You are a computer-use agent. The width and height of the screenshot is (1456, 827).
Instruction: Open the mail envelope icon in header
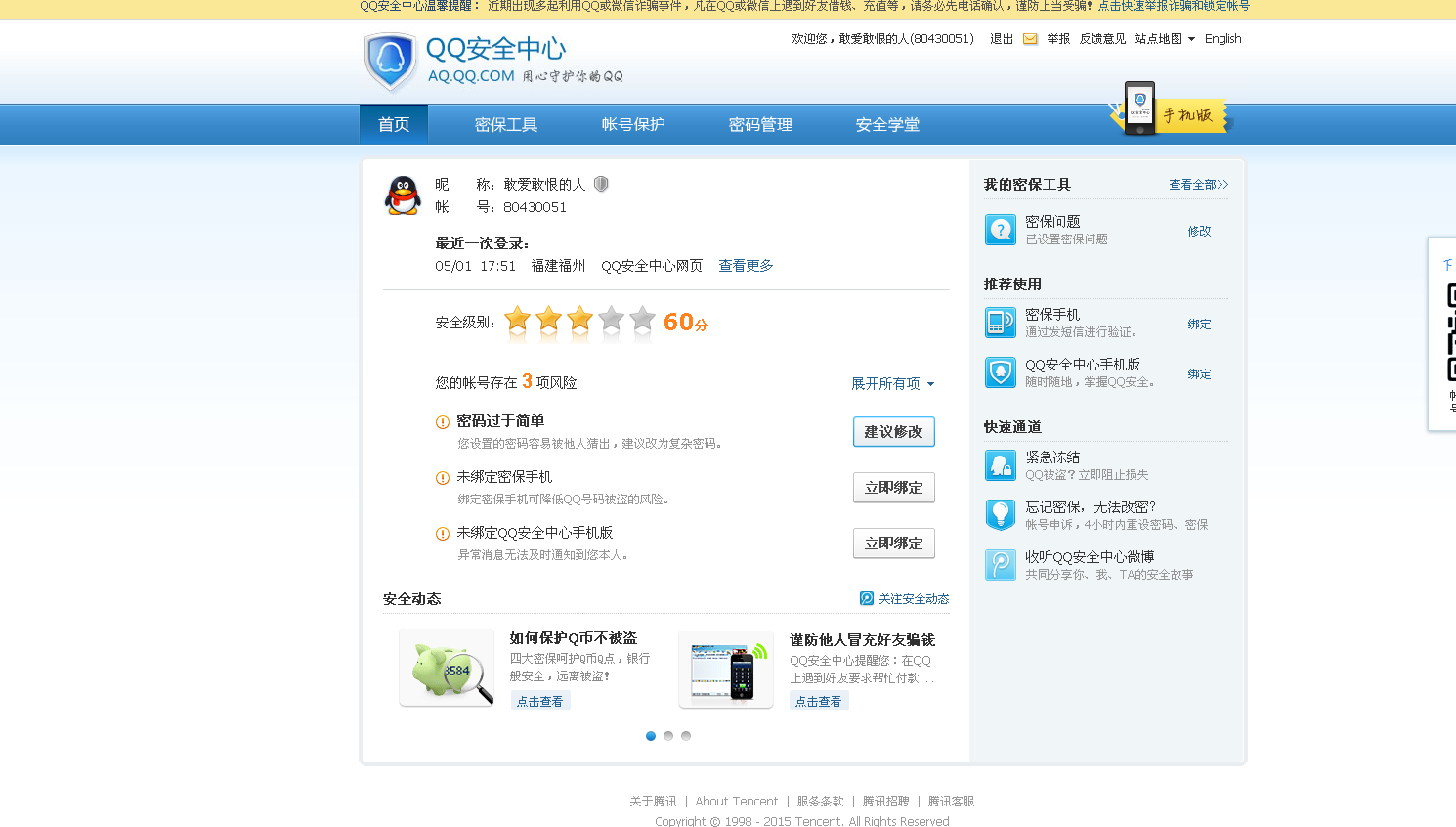click(1030, 39)
